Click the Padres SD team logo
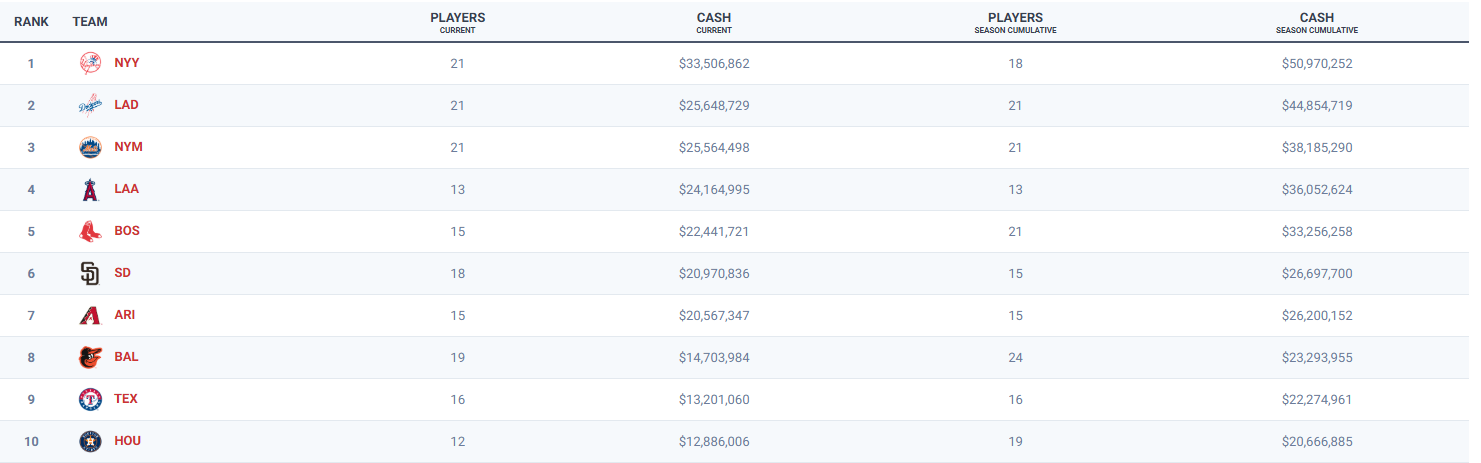Image resolution: width=1481 pixels, height=463 pixels. click(90, 273)
